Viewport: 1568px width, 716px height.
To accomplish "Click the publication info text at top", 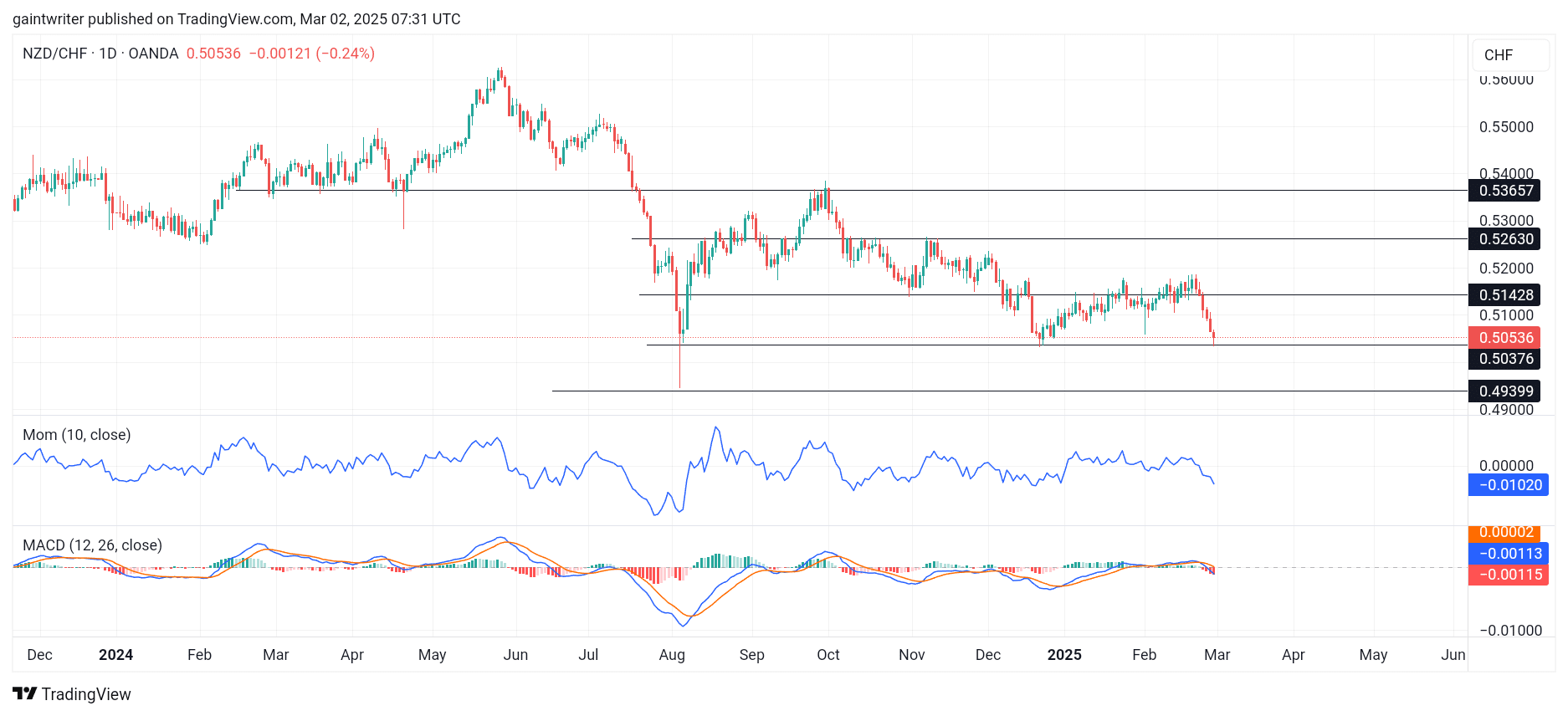I will [237, 19].
